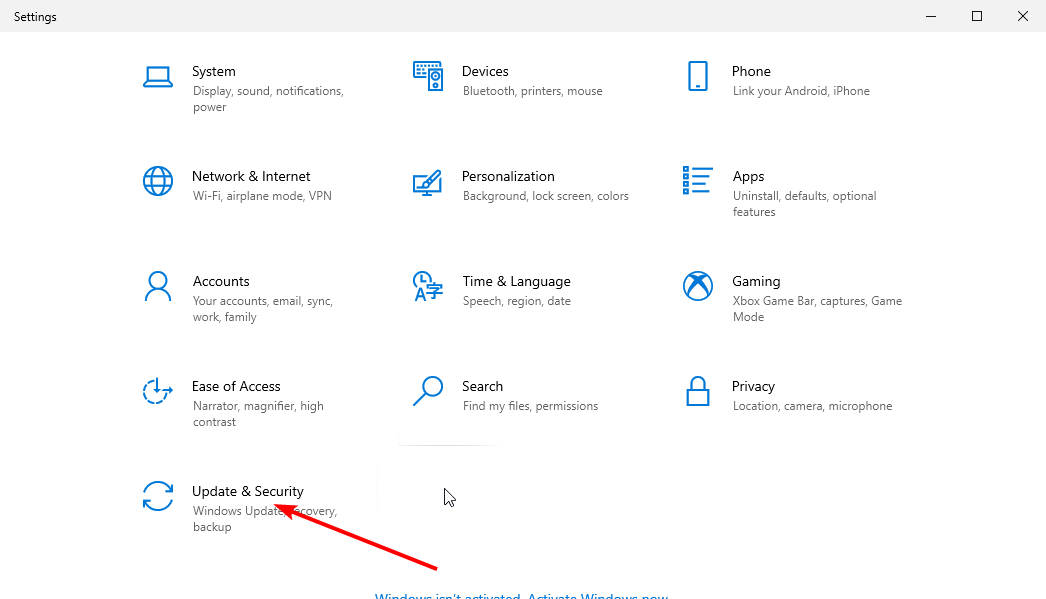Open the Ease of Access icon
The height and width of the screenshot is (599, 1046).
[158, 392]
